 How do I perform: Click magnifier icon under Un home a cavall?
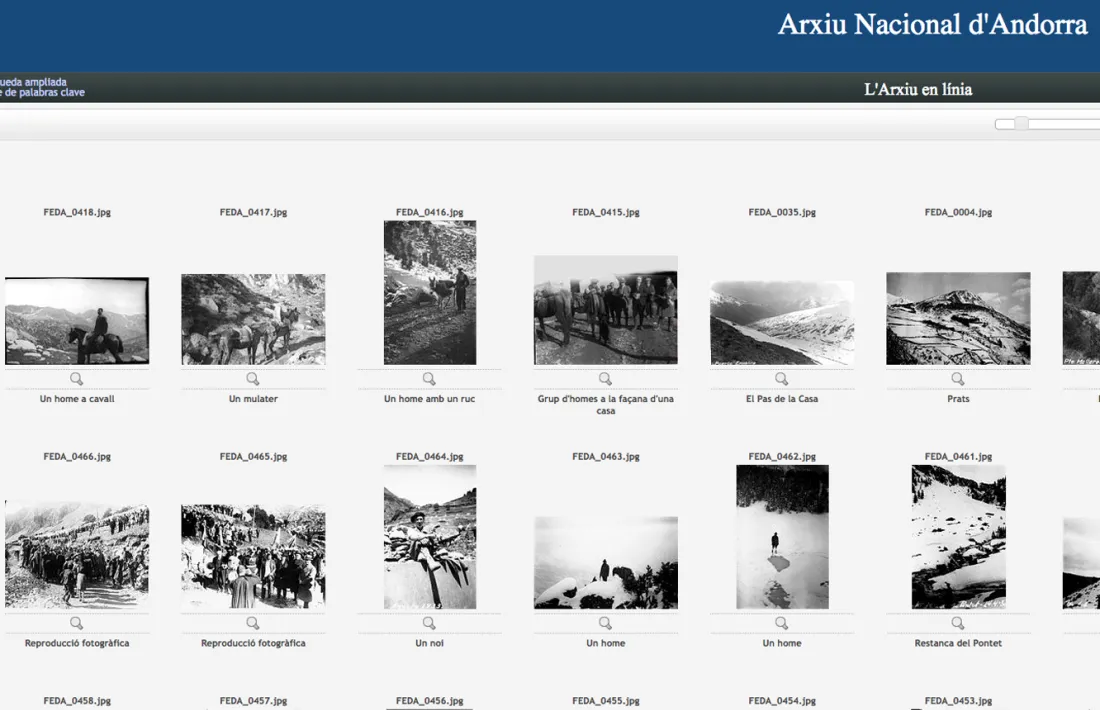pyautogui.click(x=76, y=379)
